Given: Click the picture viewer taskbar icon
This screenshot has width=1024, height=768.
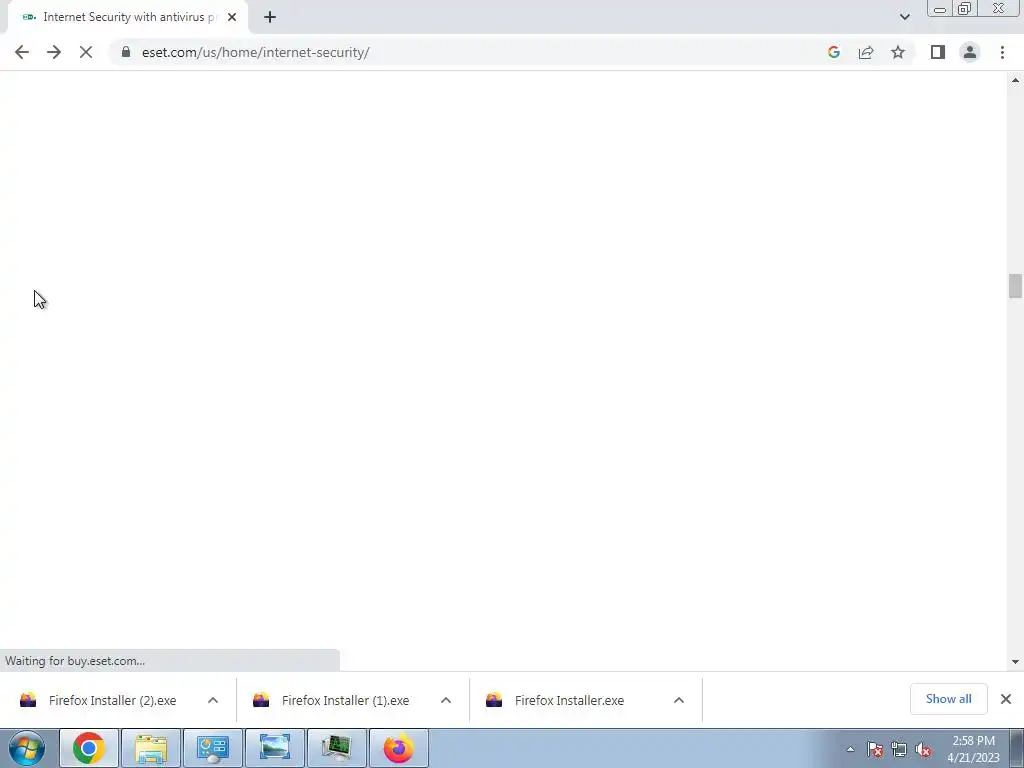Looking at the screenshot, I should [274, 748].
